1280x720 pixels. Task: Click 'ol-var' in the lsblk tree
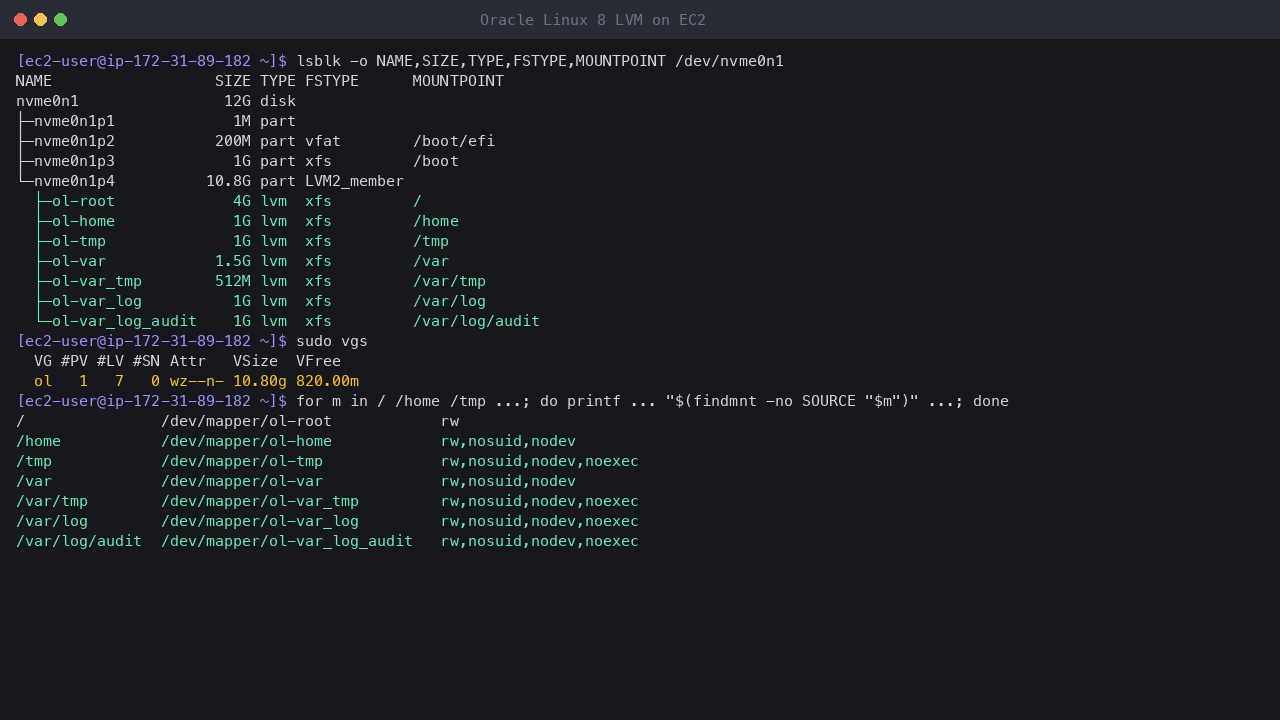pyautogui.click(x=79, y=261)
